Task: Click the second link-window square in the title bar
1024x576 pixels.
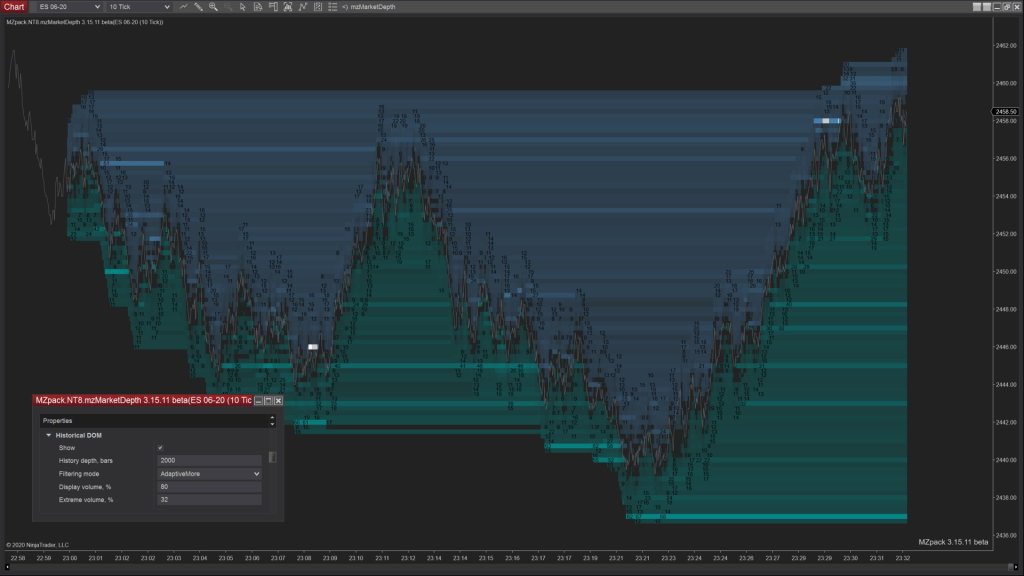Action: (987, 7)
